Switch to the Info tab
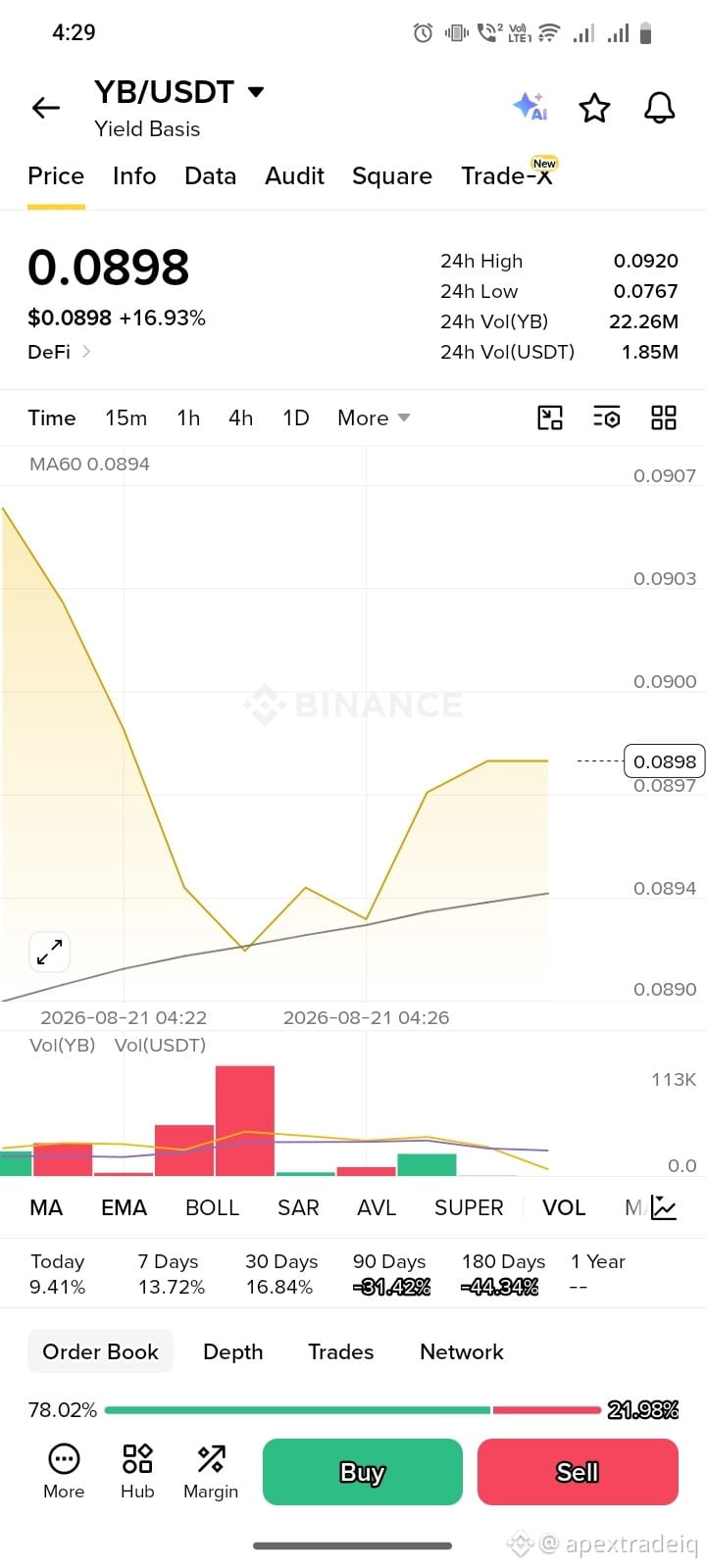Viewport: 706px width, 1568px height. [134, 176]
